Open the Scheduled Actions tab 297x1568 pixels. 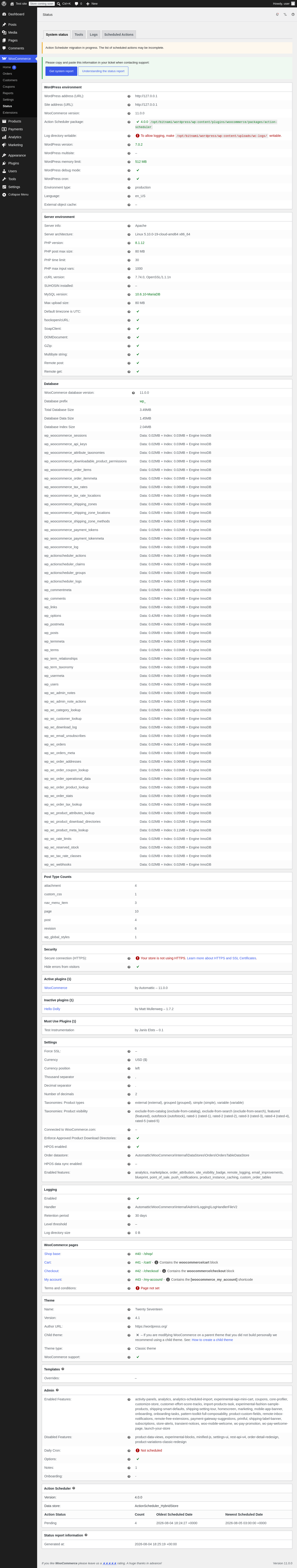click(119, 35)
